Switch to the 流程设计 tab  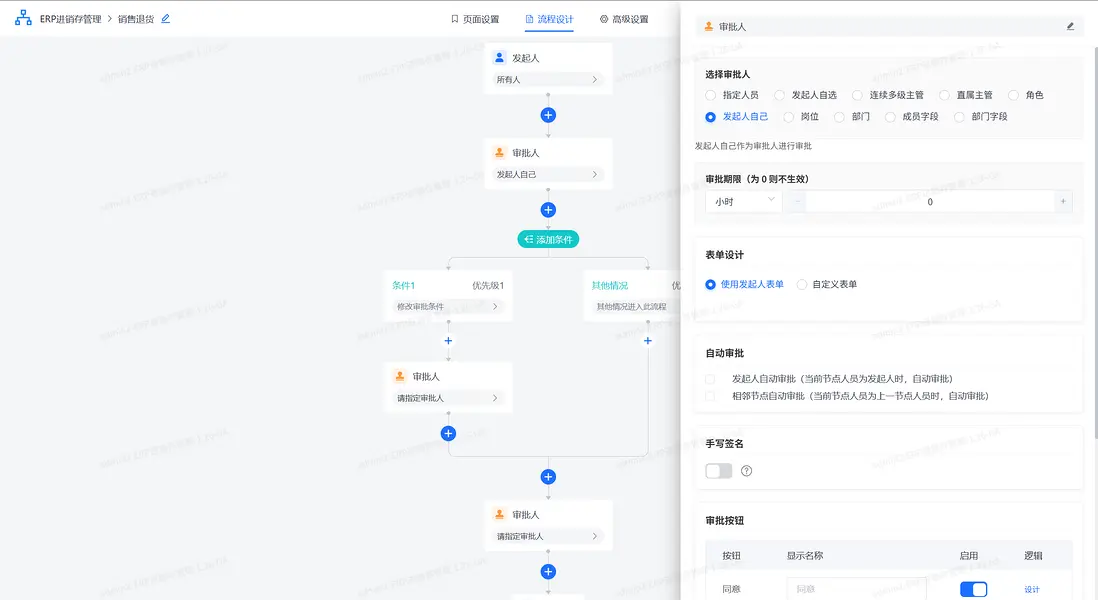click(550, 20)
